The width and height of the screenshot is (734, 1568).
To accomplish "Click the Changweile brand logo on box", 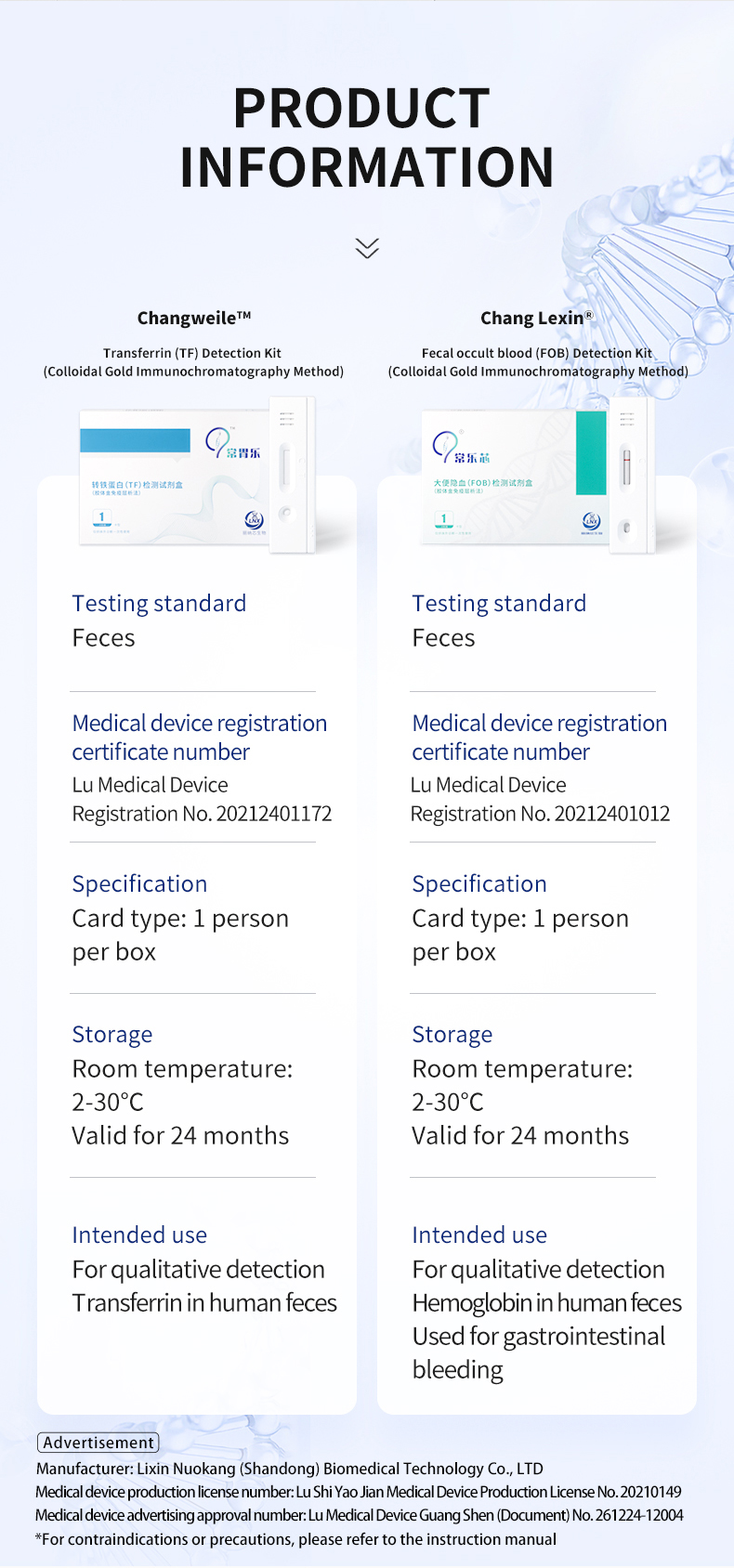I will click(x=232, y=444).
